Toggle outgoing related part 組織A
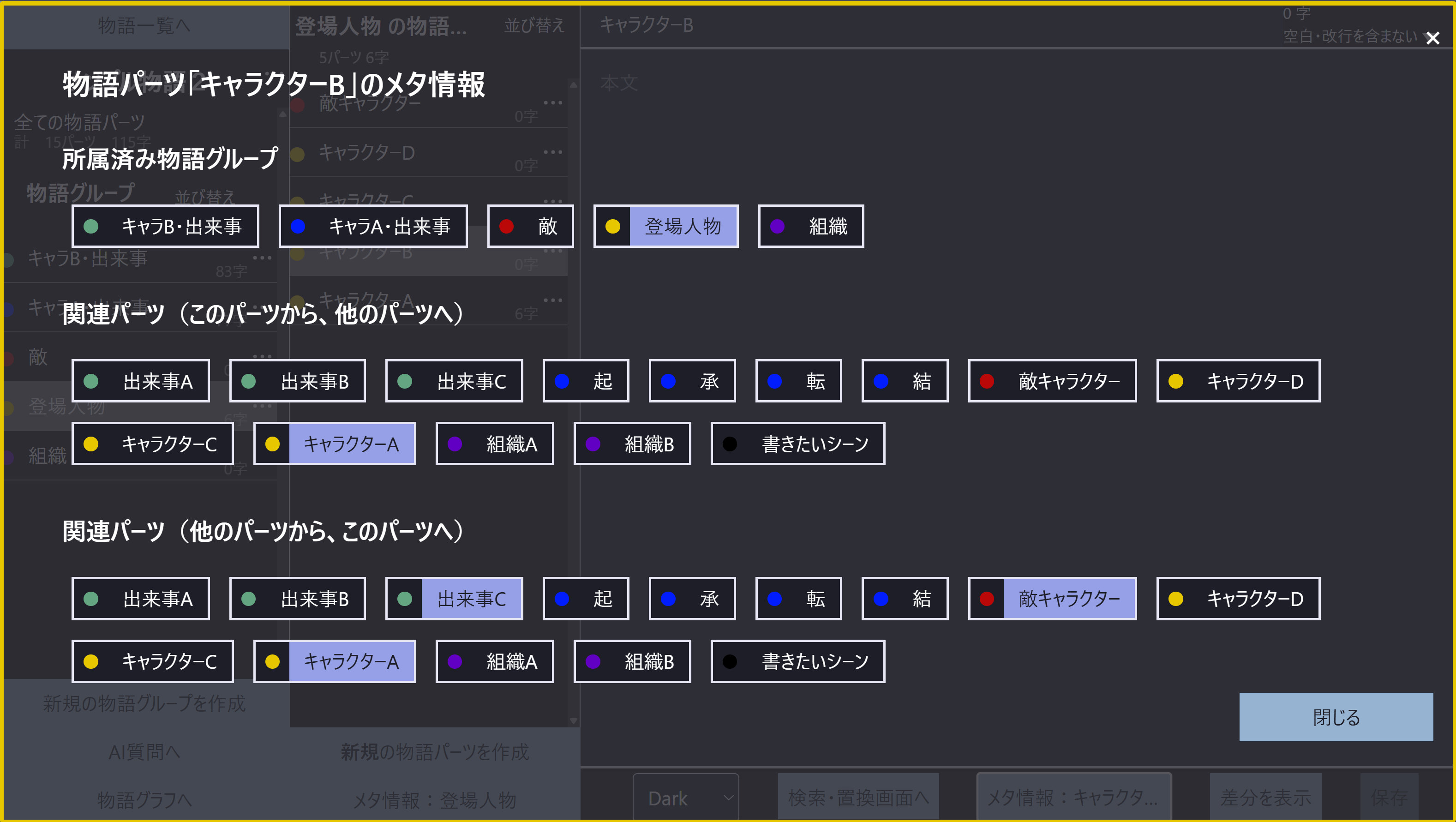This screenshot has height=822, width=1456. (495, 444)
